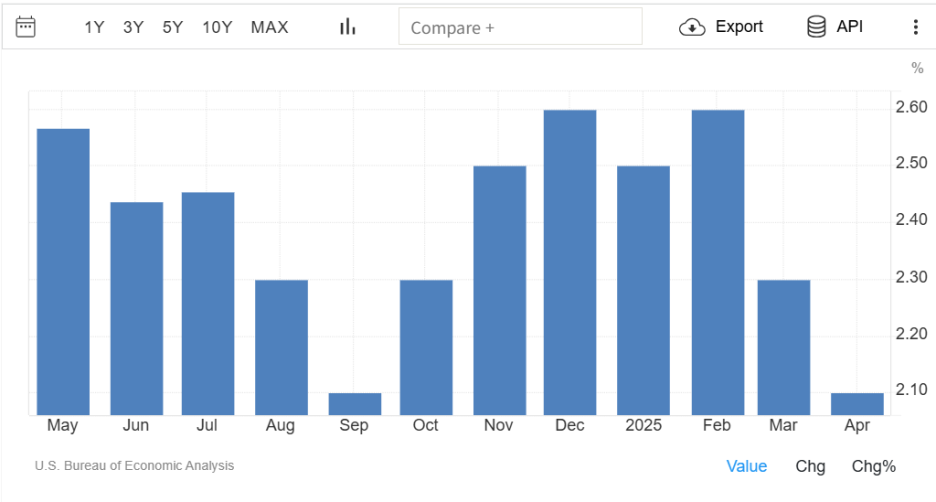Open the chart type bar icon
The height and width of the screenshot is (502, 936).
tap(347, 27)
